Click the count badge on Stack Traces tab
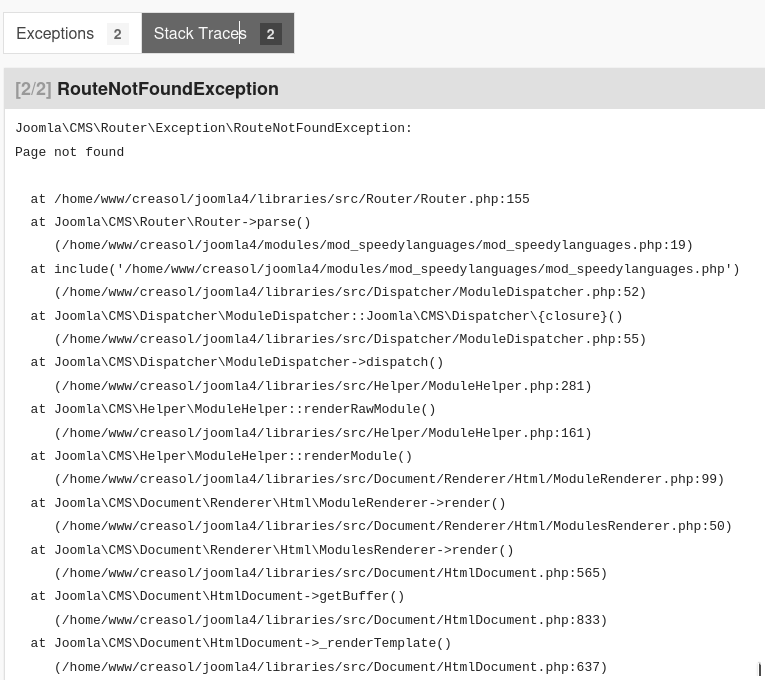Viewport: 765px width, 680px height. tap(270, 34)
